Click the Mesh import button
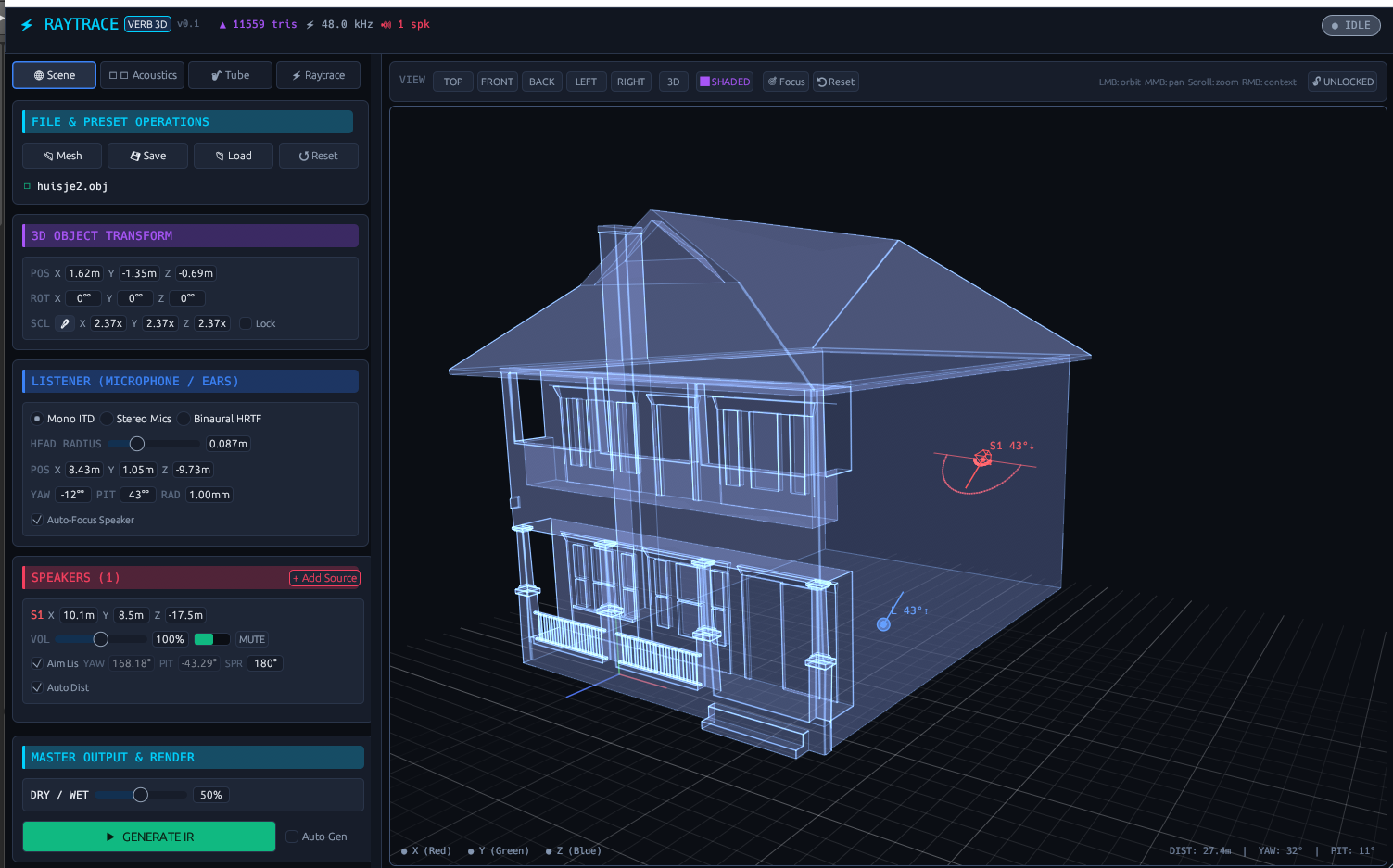 [63, 156]
